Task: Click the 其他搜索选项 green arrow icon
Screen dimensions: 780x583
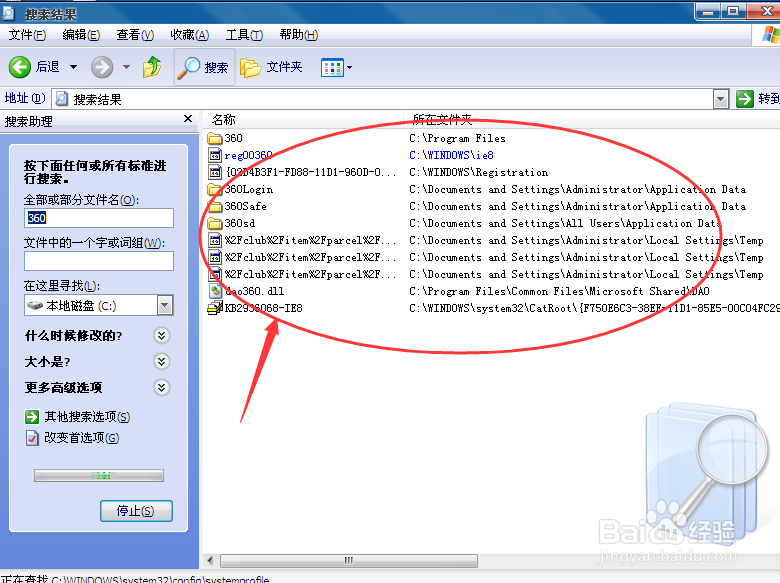Action: click(32, 417)
